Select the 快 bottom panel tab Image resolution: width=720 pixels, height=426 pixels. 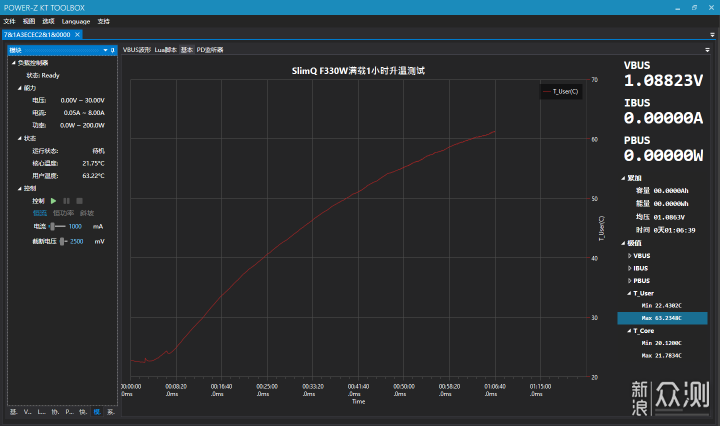(x=83, y=412)
